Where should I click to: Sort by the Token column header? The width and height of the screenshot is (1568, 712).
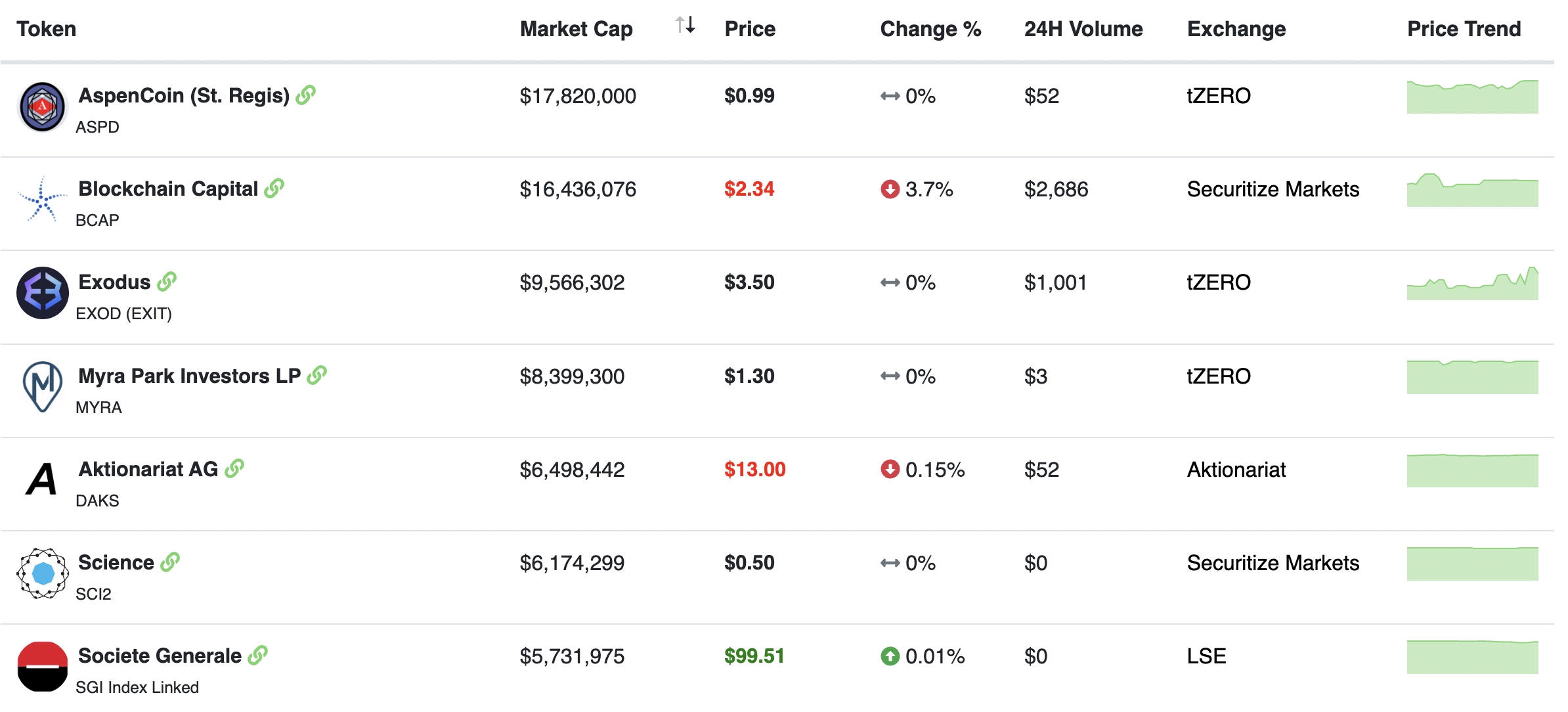click(x=47, y=29)
